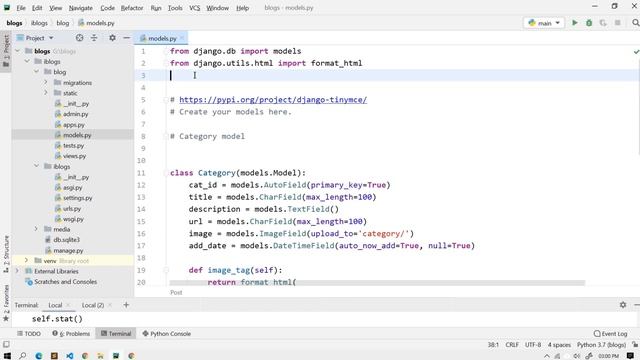Change CRLF line separator setting
Image resolution: width=640 pixels, height=360 pixels.
[x=512, y=345]
